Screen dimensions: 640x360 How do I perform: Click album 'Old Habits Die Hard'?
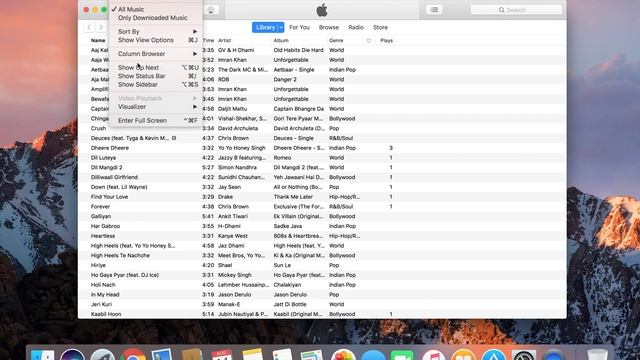[298, 50]
